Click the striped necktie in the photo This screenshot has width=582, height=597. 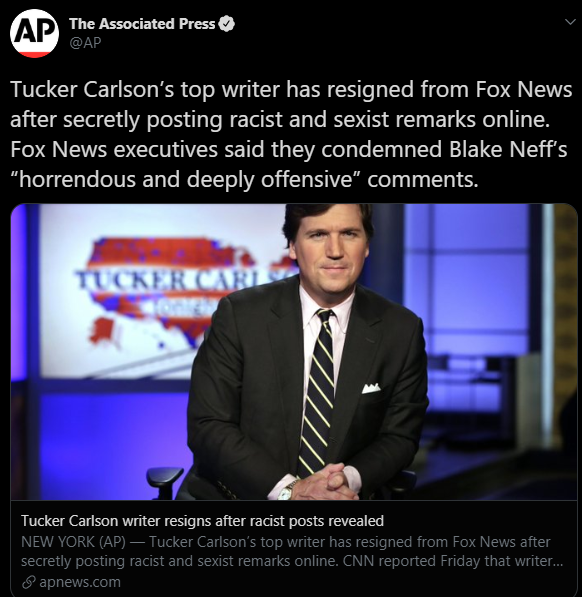point(317,392)
